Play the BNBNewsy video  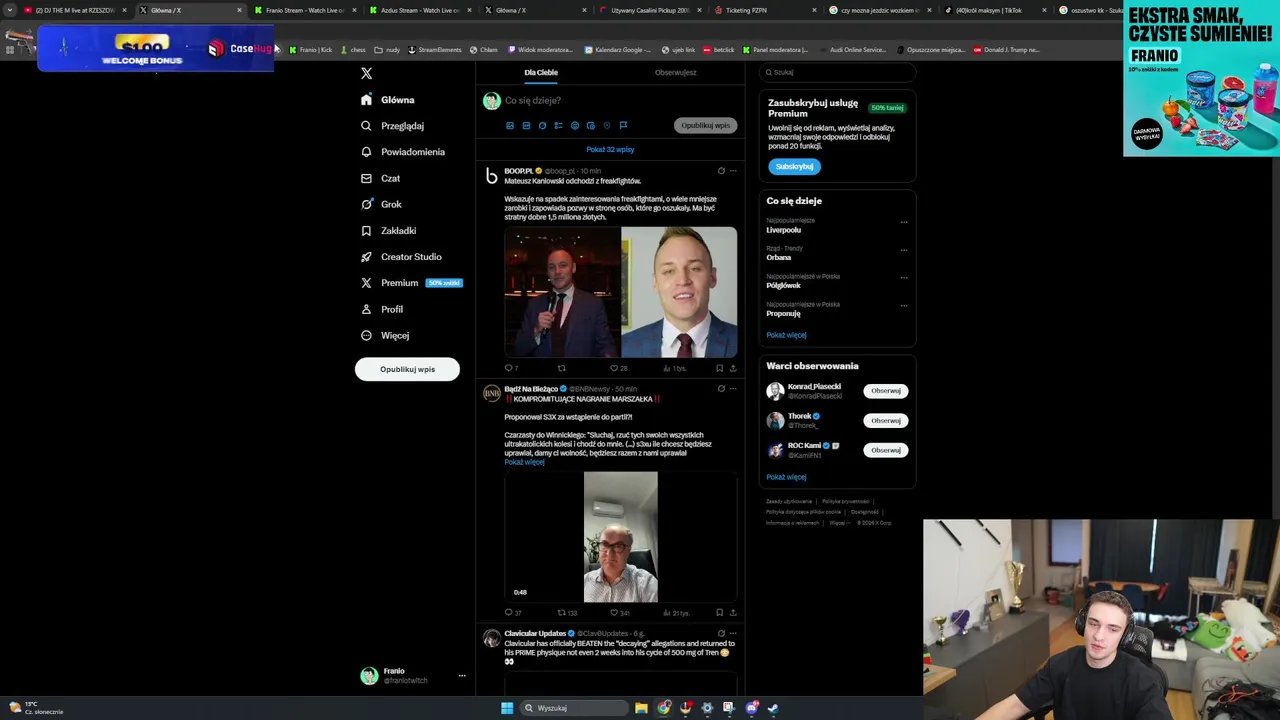pos(621,538)
